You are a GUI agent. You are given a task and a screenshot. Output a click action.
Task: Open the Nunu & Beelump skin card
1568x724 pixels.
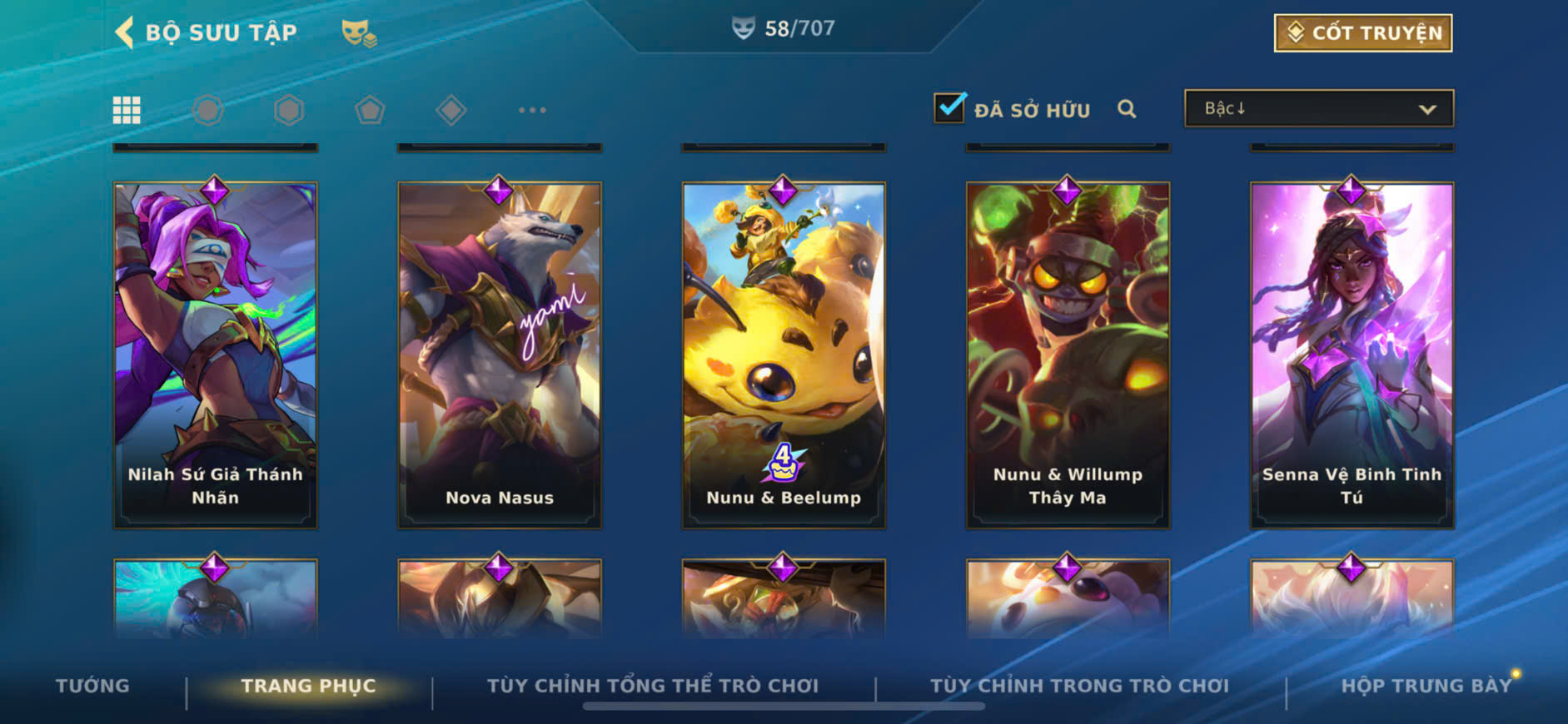click(784, 355)
